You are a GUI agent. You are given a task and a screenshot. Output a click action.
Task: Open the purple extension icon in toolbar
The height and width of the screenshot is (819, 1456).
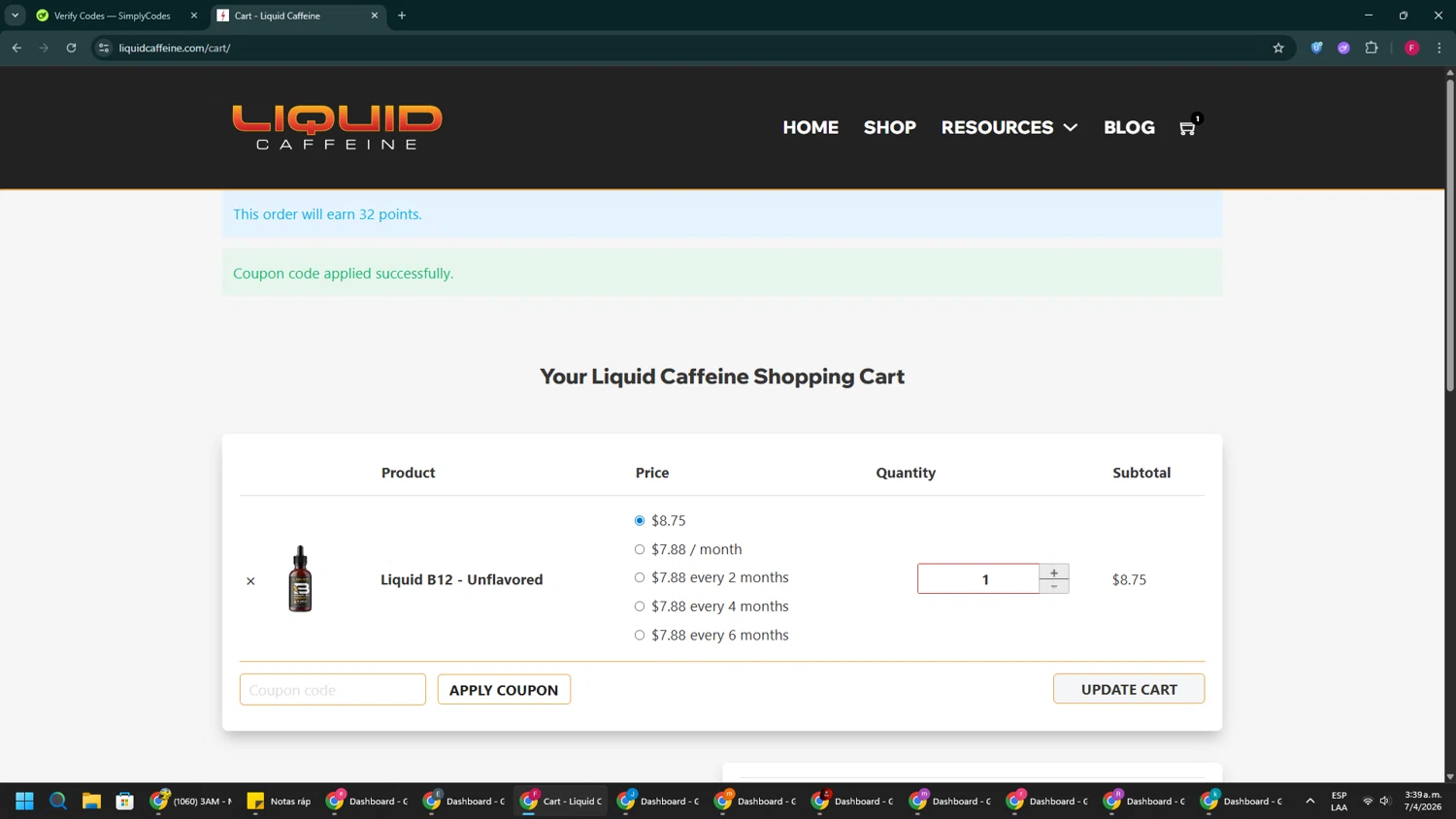tap(1343, 48)
